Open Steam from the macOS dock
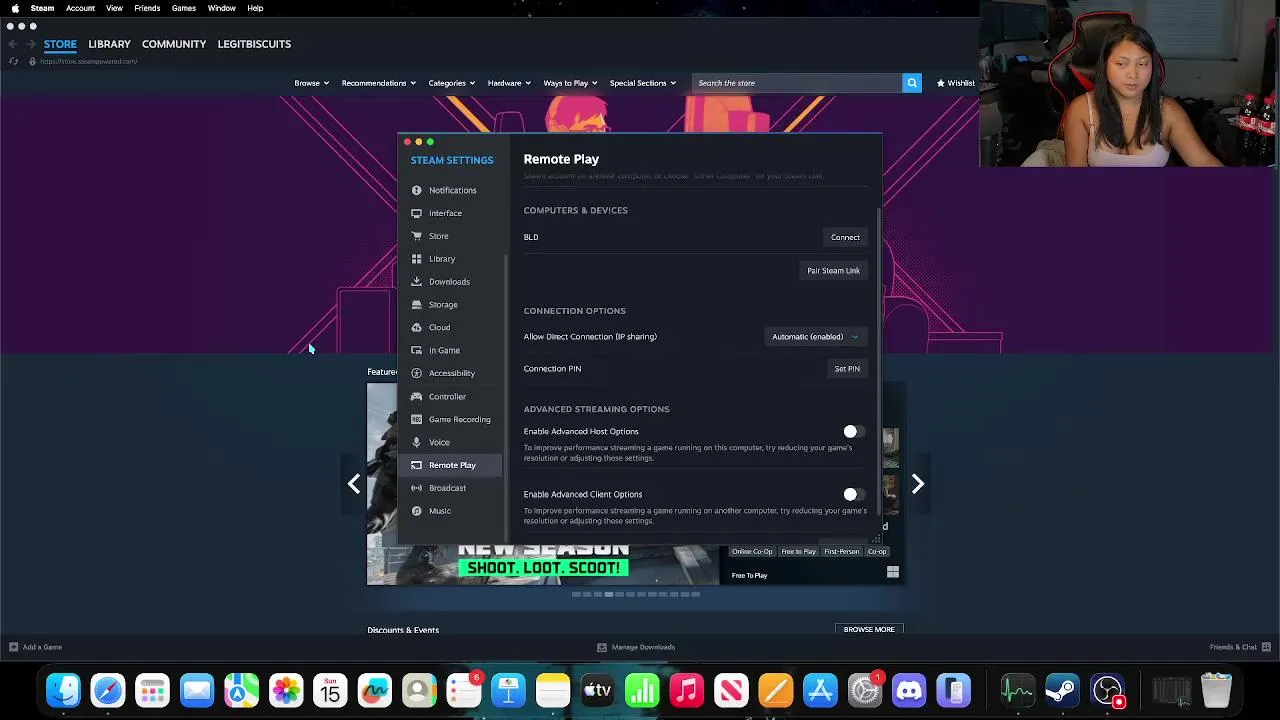The width and height of the screenshot is (1280, 720). click(x=1062, y=690)
